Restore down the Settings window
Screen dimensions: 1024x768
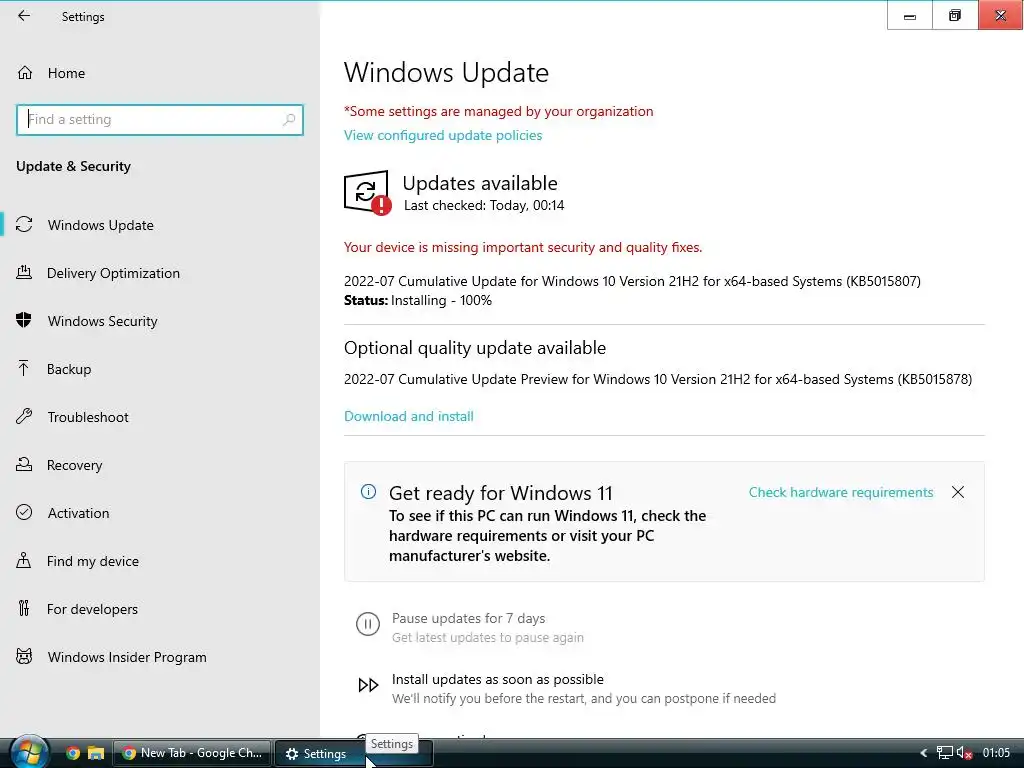tap(955, 16)
